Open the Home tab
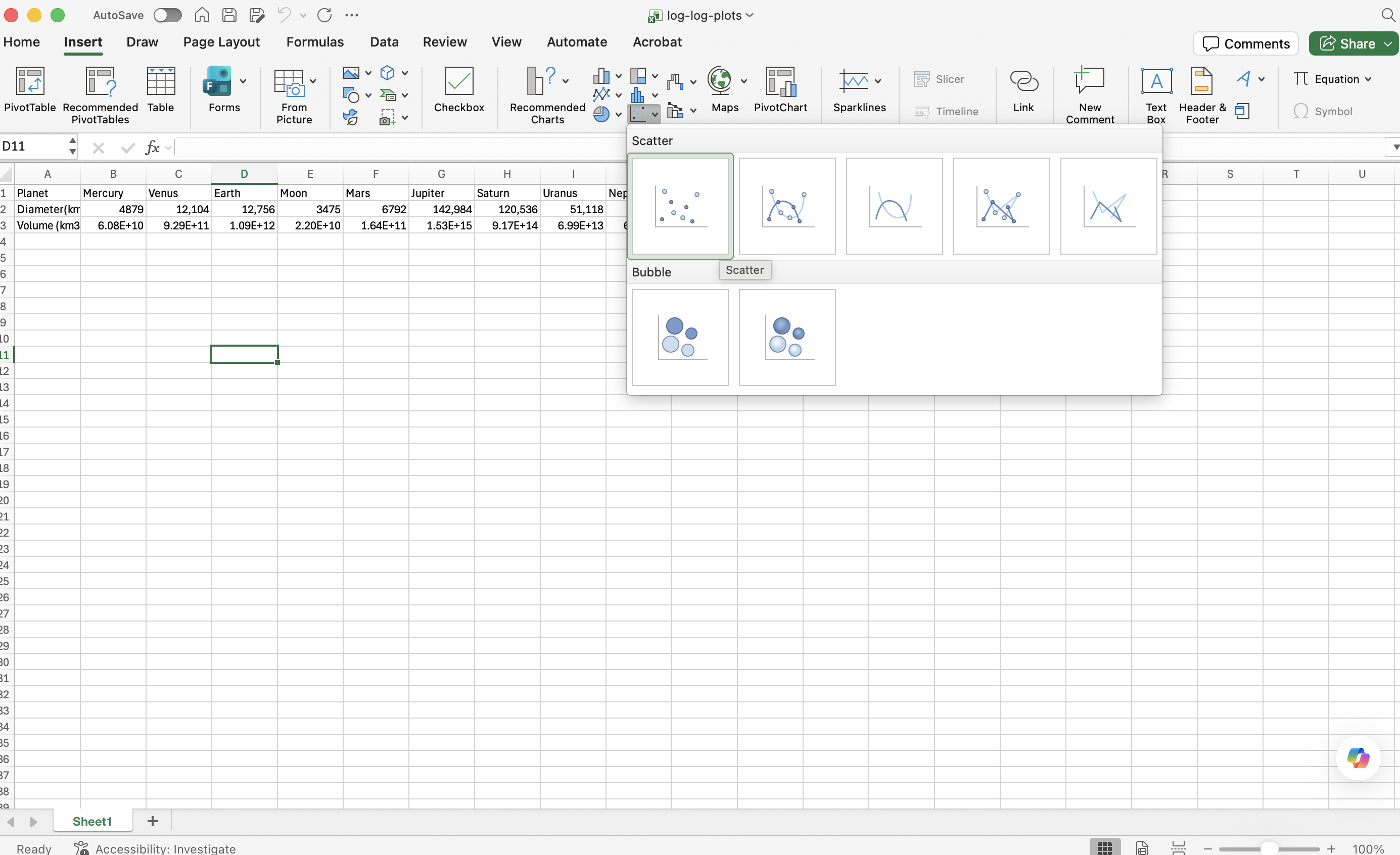 tap(22, 42)
